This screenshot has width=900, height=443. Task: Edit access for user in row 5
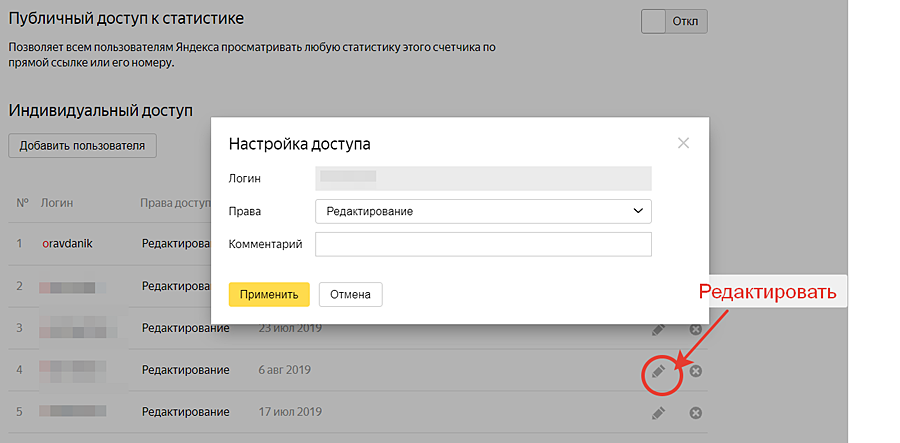pyautogui.click(x=658, y=412)
